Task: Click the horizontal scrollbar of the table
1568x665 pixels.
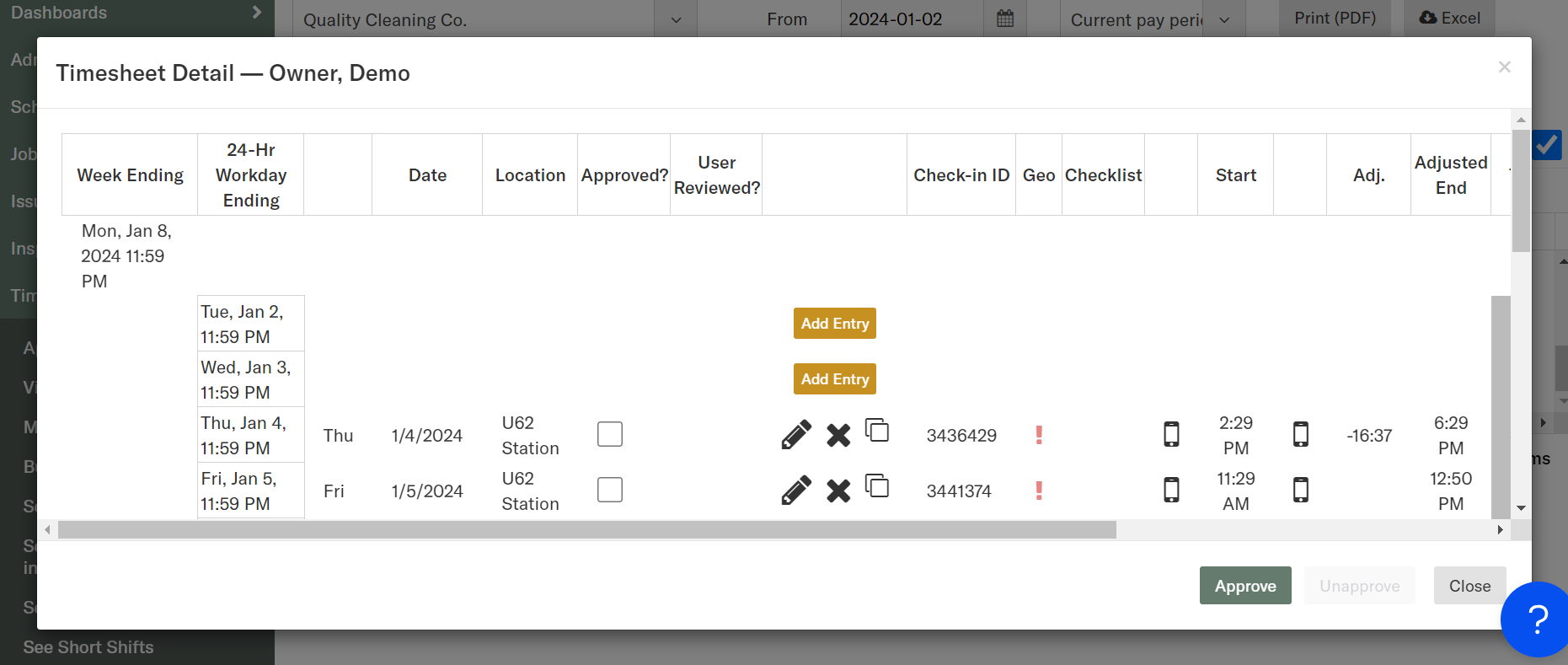Action: (586, 530)
